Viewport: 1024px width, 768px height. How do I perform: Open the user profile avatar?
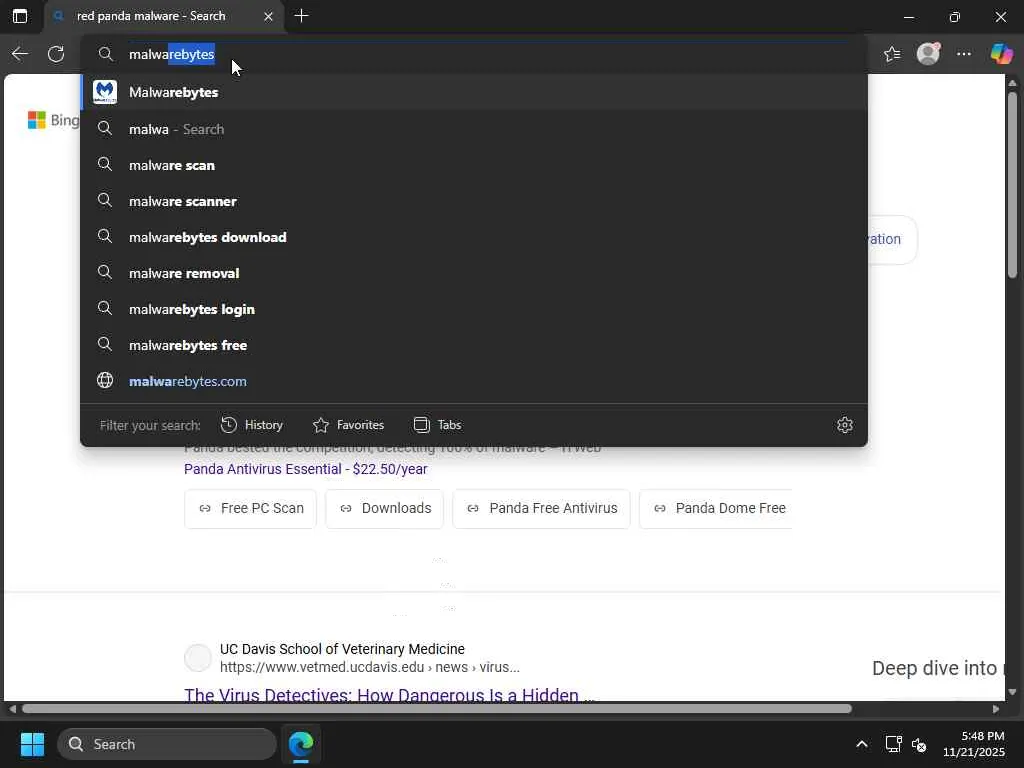pos(928,54)
